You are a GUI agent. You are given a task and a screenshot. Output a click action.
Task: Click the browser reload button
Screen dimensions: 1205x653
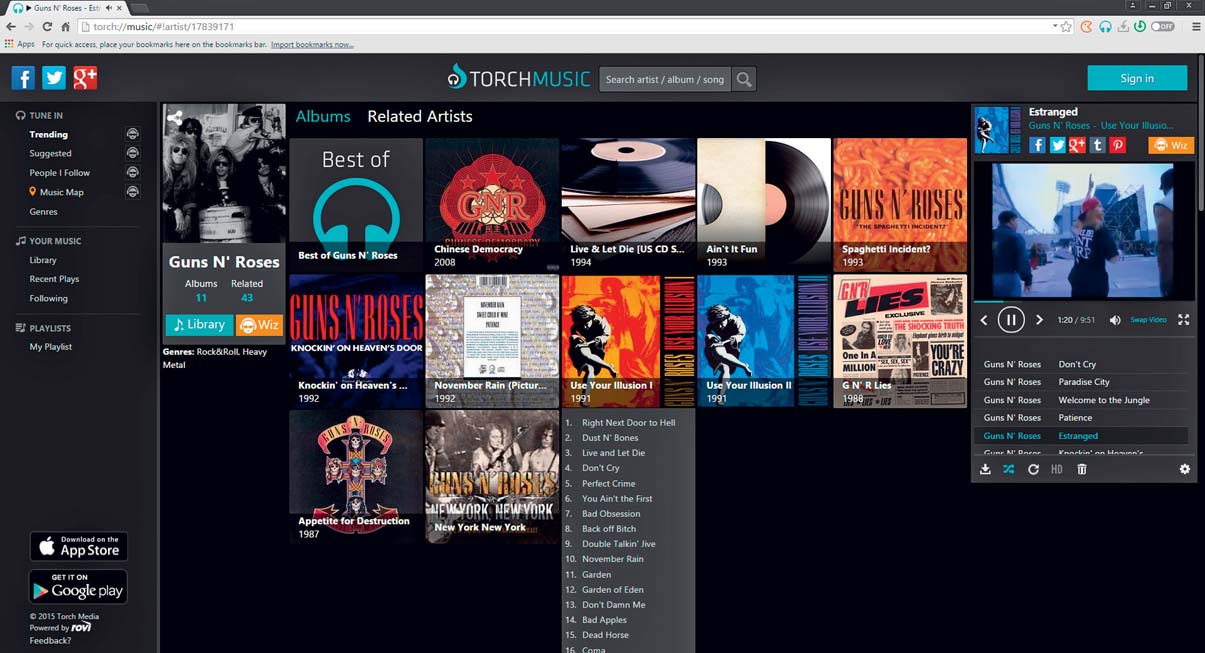pos(46,26)
